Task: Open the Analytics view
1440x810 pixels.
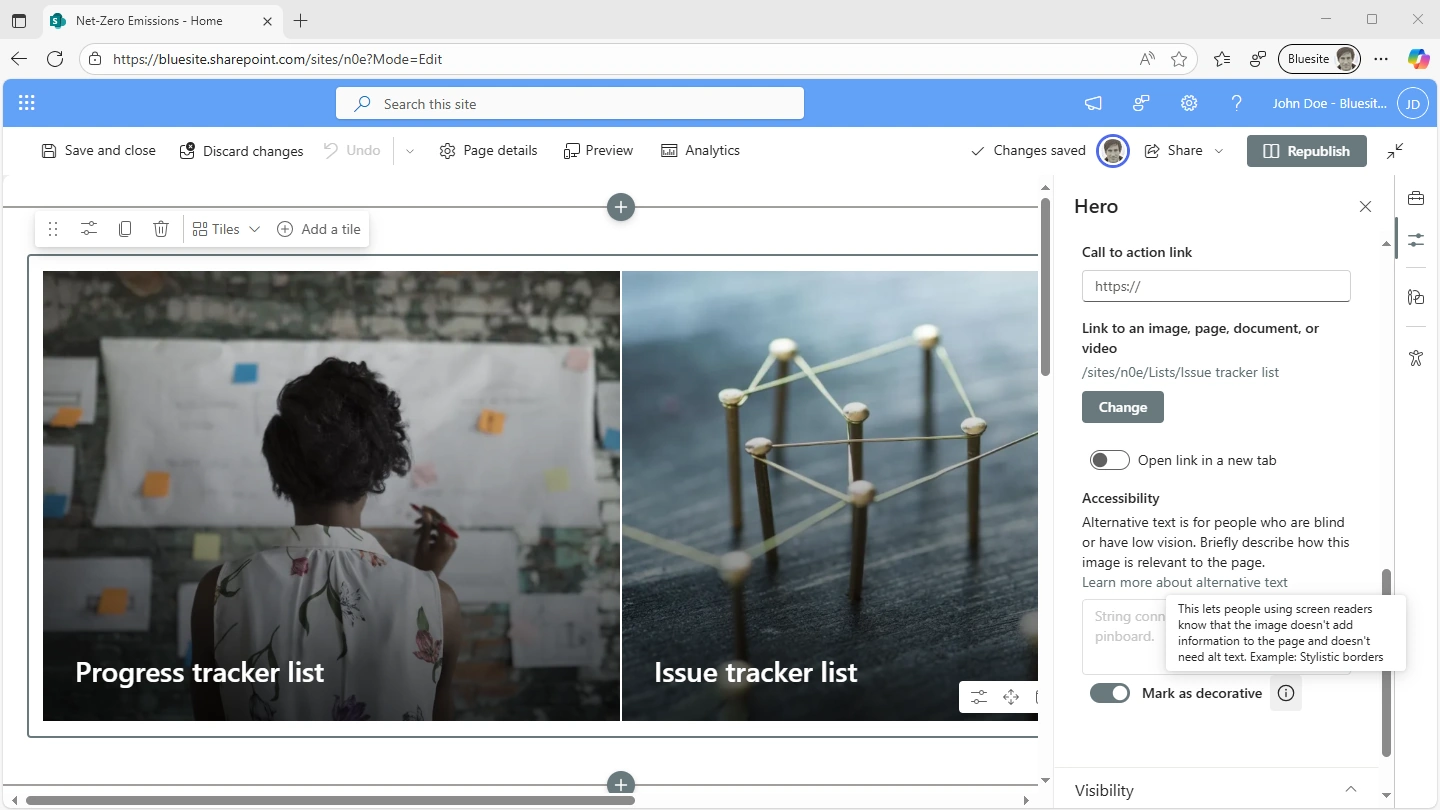Action: (x=700, y=151)
